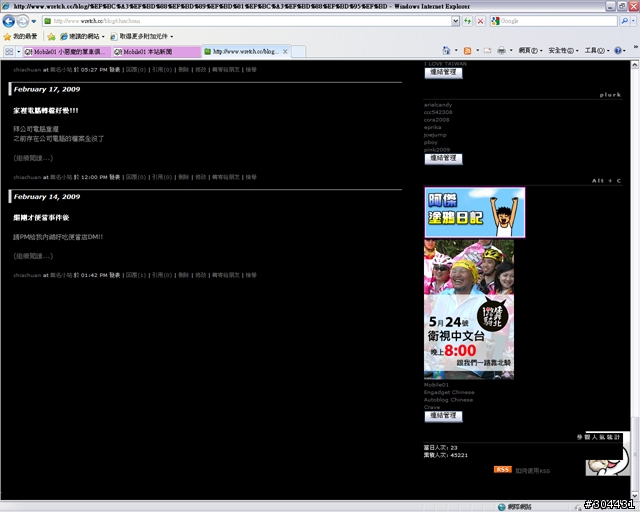Open the recent pages dropdown beside Forward
Screen dimensions: 640x512
tap(34, 21)
